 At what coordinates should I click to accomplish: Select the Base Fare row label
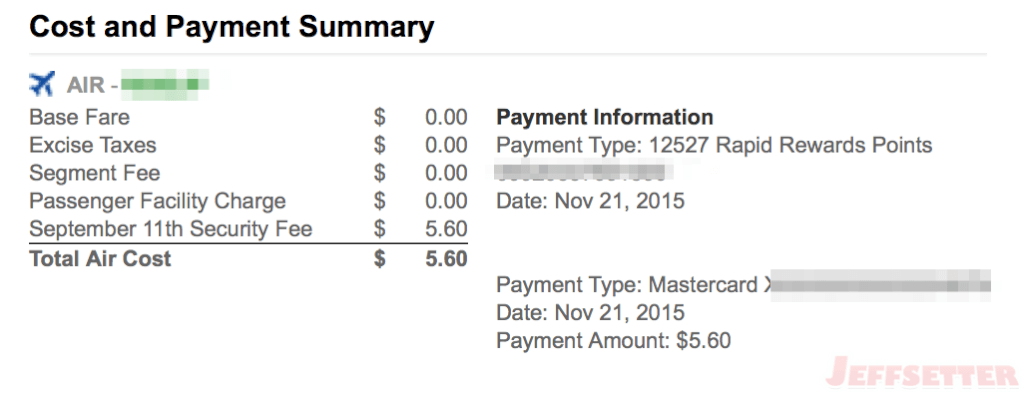click(x=80, y=118)
